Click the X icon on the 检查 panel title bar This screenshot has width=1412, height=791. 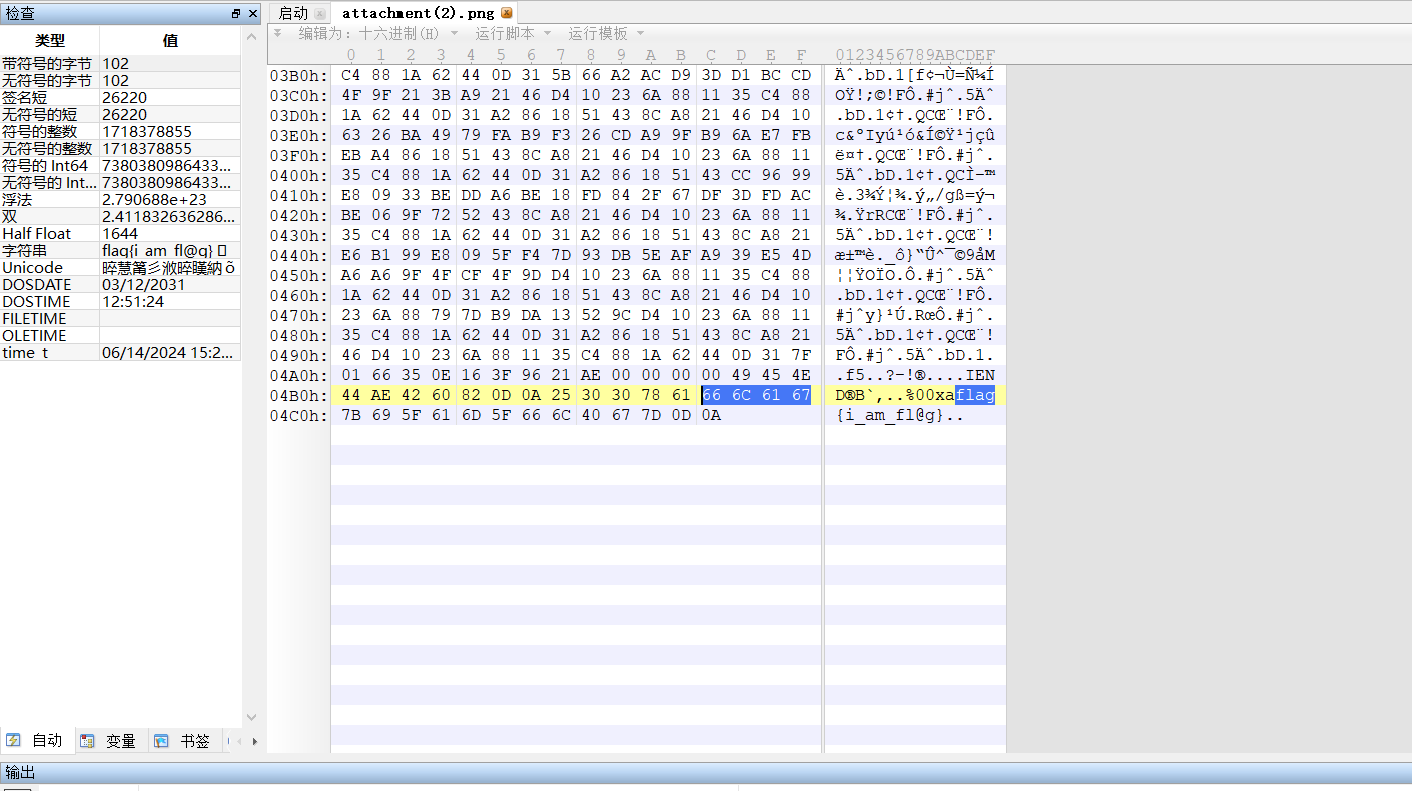[x=252, y=14]
